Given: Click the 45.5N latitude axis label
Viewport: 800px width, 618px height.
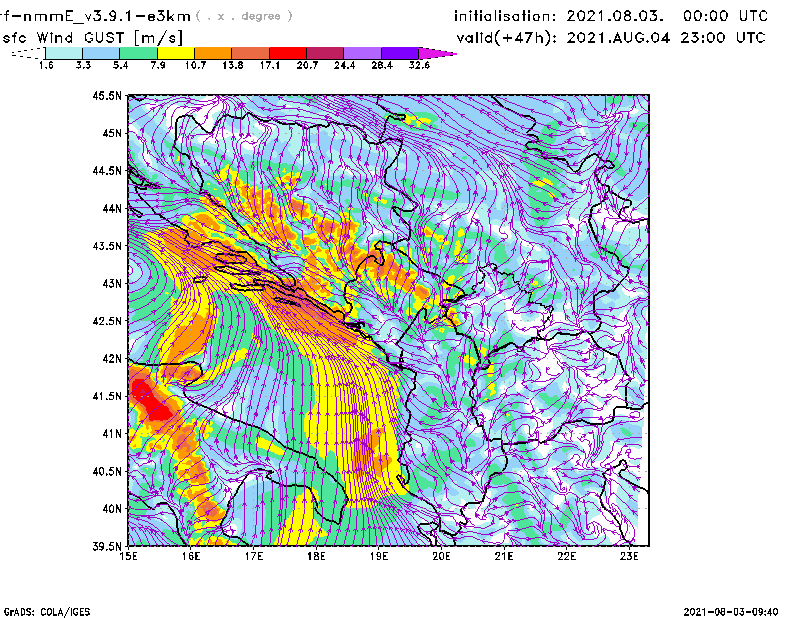Looking at the screenshot, I should tap(107, 95).
